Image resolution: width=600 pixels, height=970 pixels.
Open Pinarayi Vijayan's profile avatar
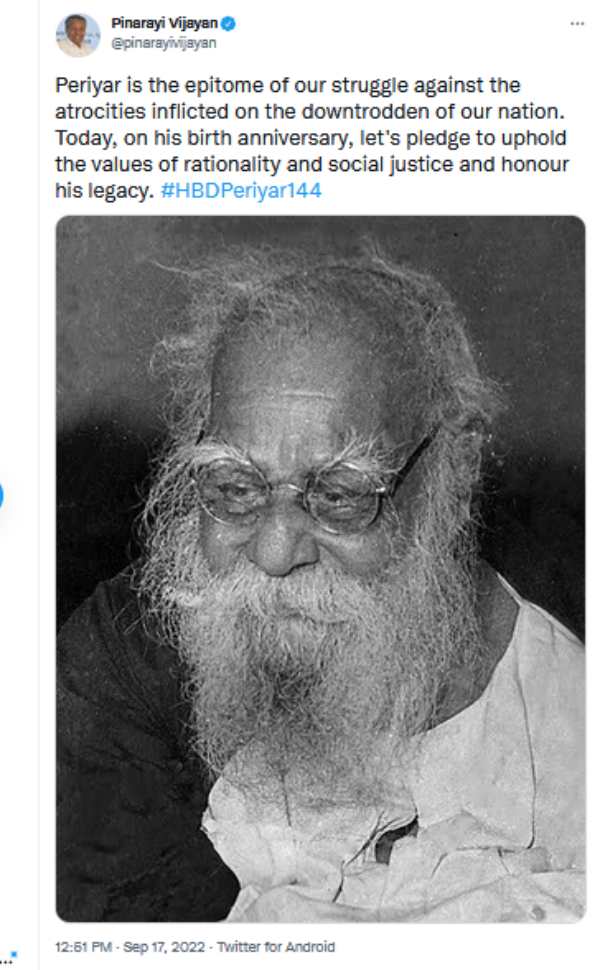pos(77,35)
